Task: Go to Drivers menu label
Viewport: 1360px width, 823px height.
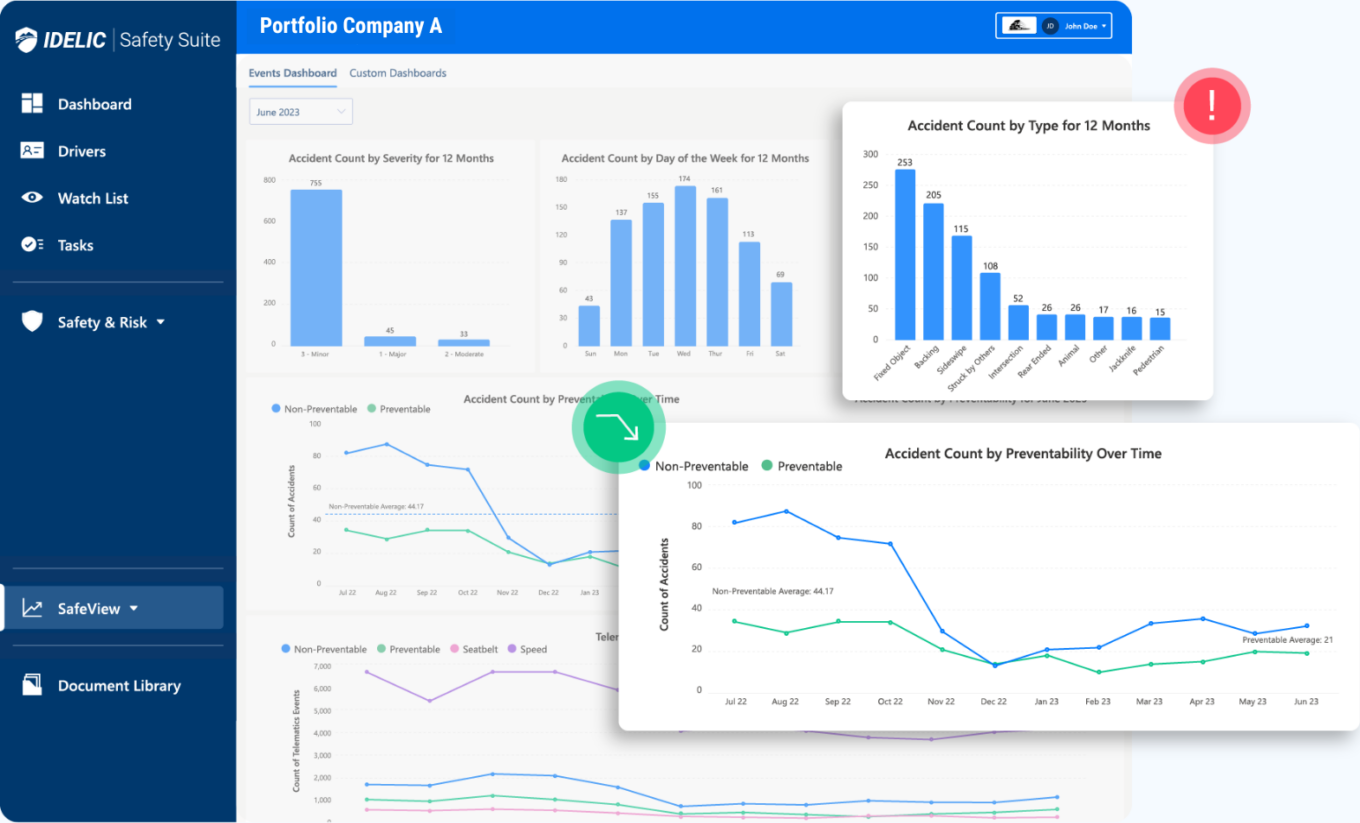Action: 82,151
